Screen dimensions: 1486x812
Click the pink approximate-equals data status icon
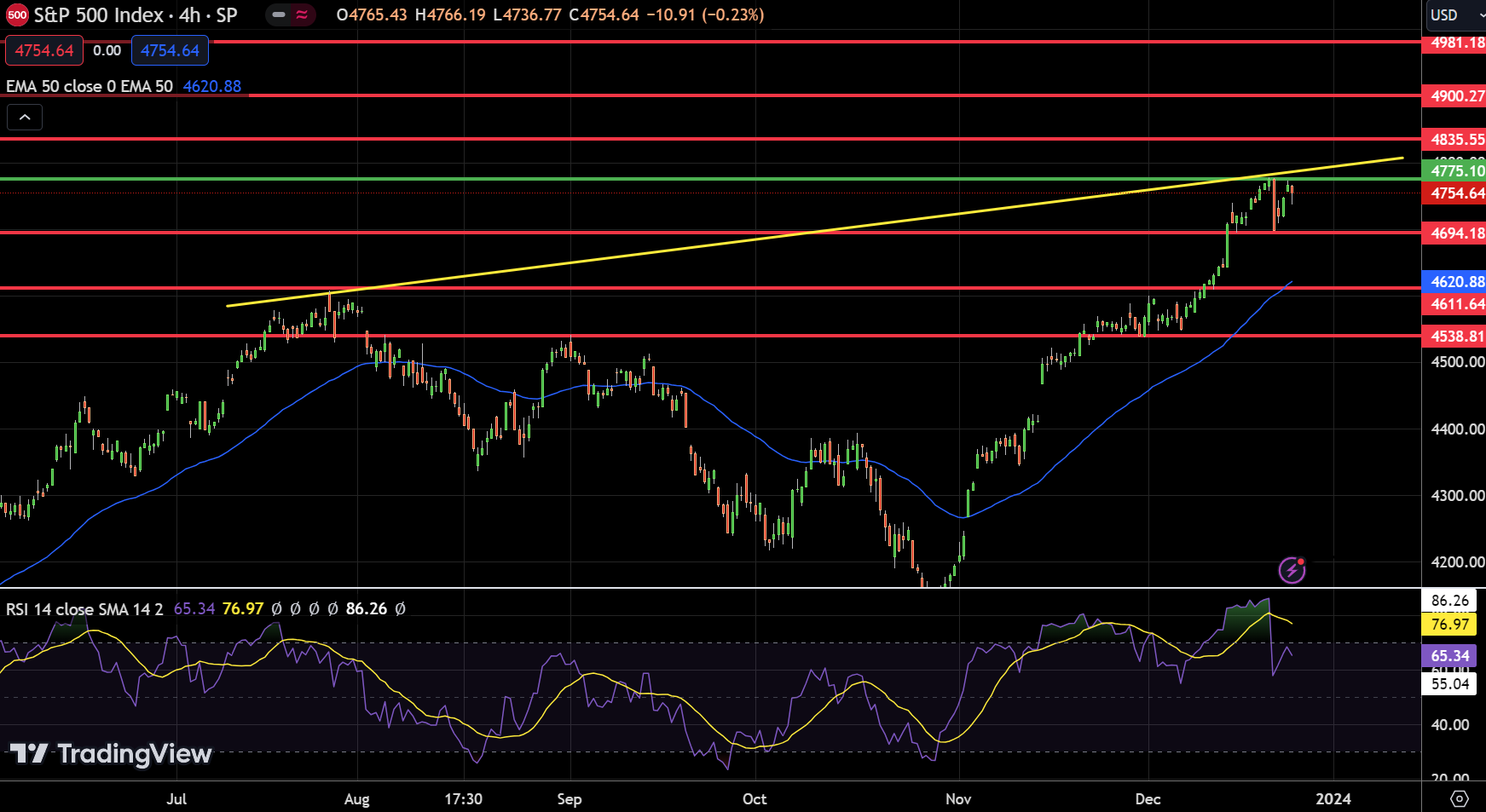(x=303, y=14)
